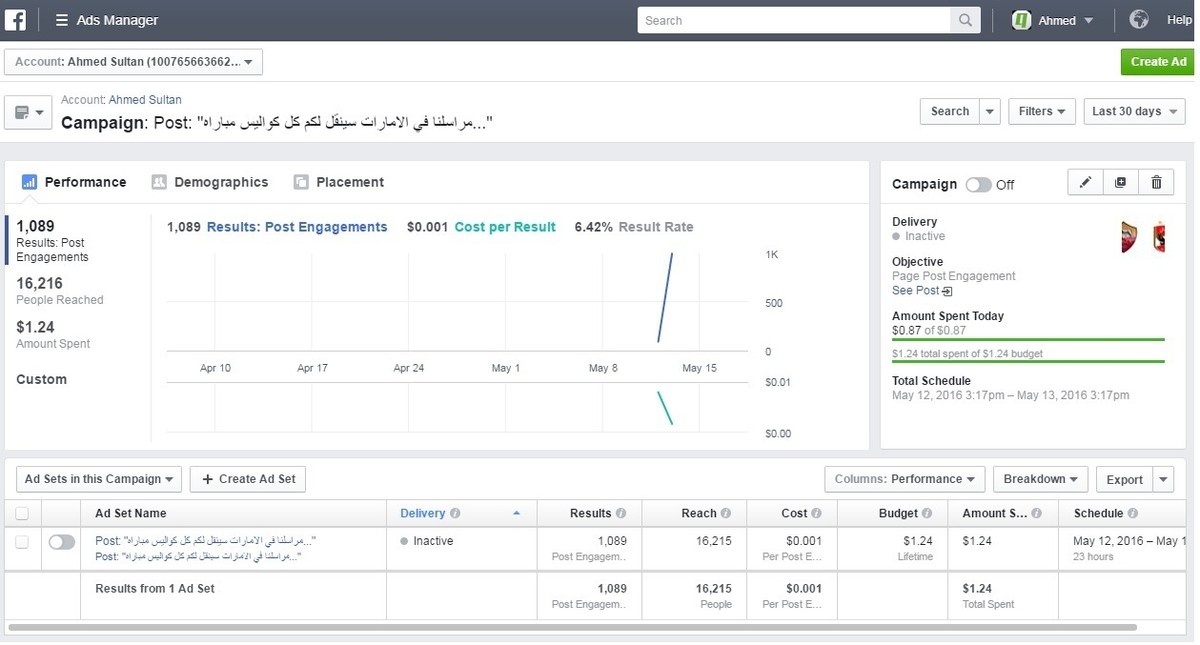Click the search magnifier icon
Viewport: 1200px width, 645px height.
[965, 20]
